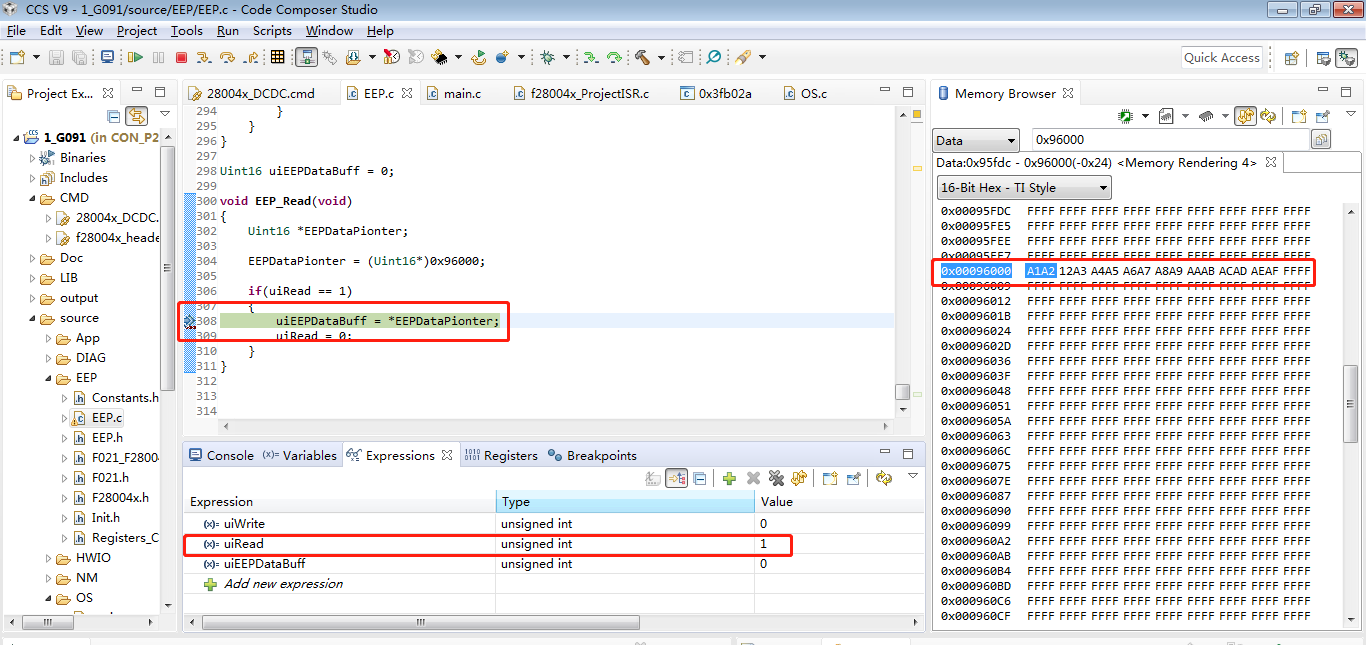Click the Quick Access search box
Image resolution: width=1366 pixels, height=645 pixels.
click(1221, 58)
